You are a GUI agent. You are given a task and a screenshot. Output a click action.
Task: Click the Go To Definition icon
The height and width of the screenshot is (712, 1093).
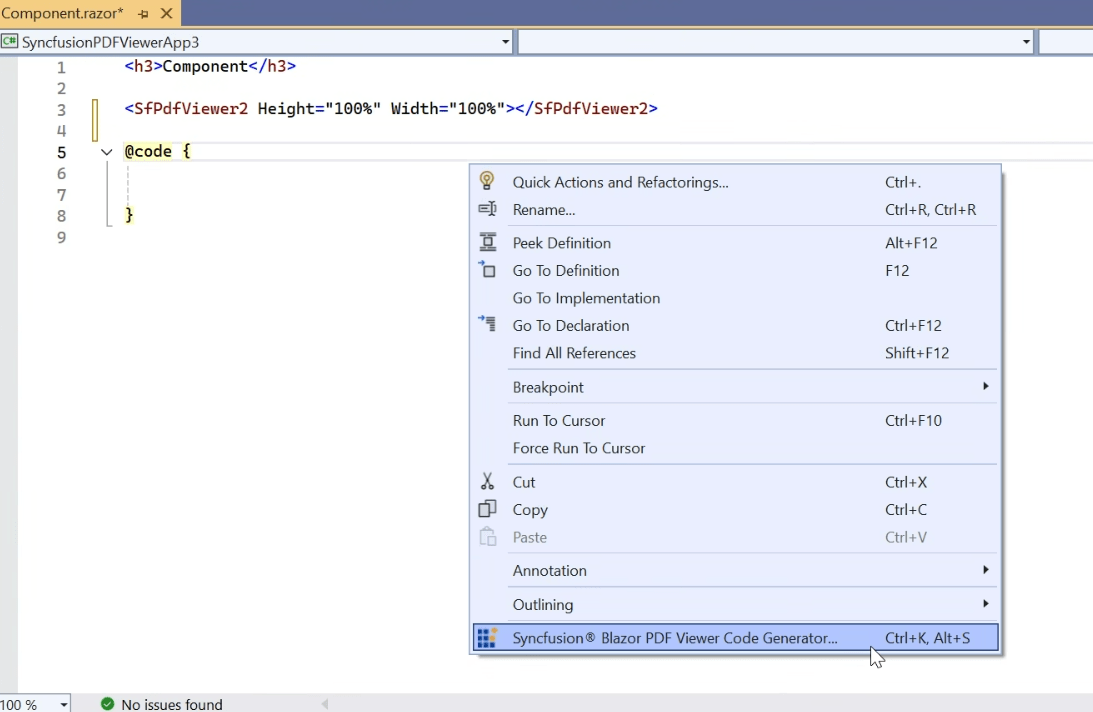pos(487,270)
